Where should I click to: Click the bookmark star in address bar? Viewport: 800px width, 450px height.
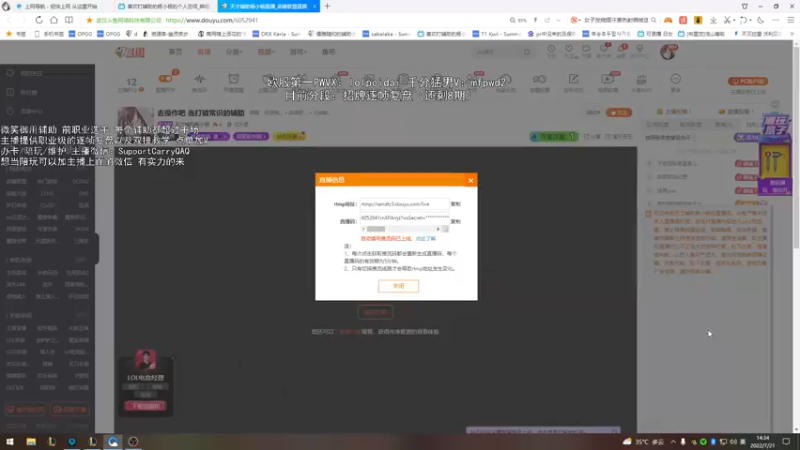point(89,20)
